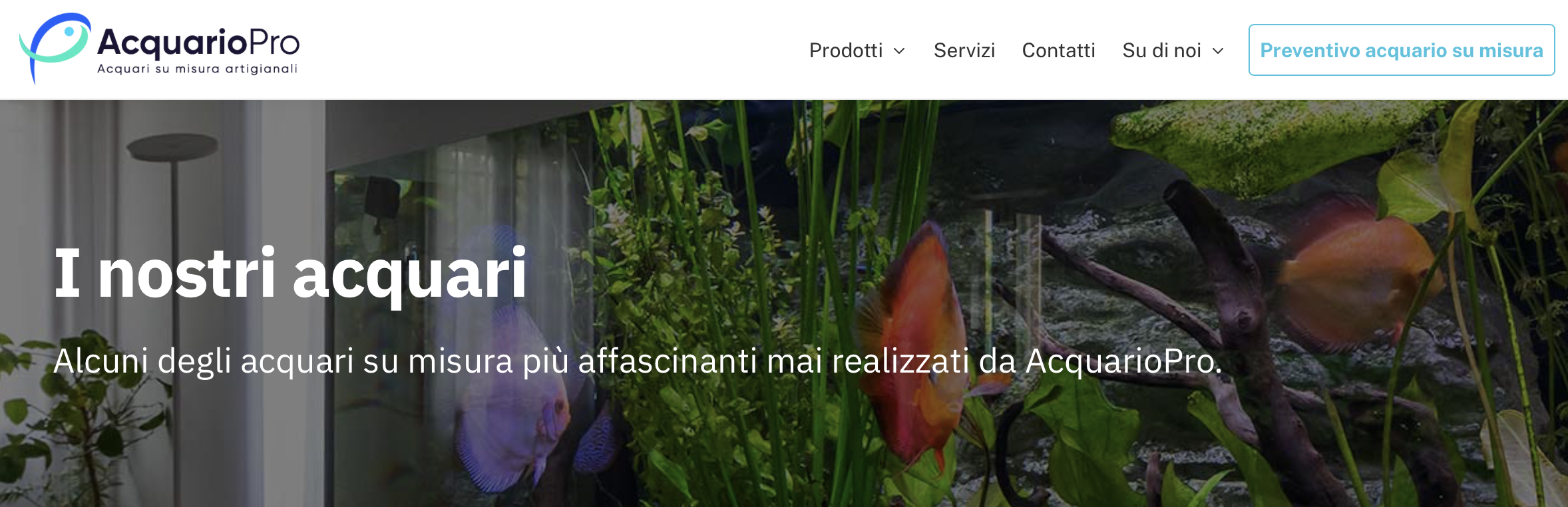Open the Contatti page
1568x507 pixels.
(x=1058, y=51)
